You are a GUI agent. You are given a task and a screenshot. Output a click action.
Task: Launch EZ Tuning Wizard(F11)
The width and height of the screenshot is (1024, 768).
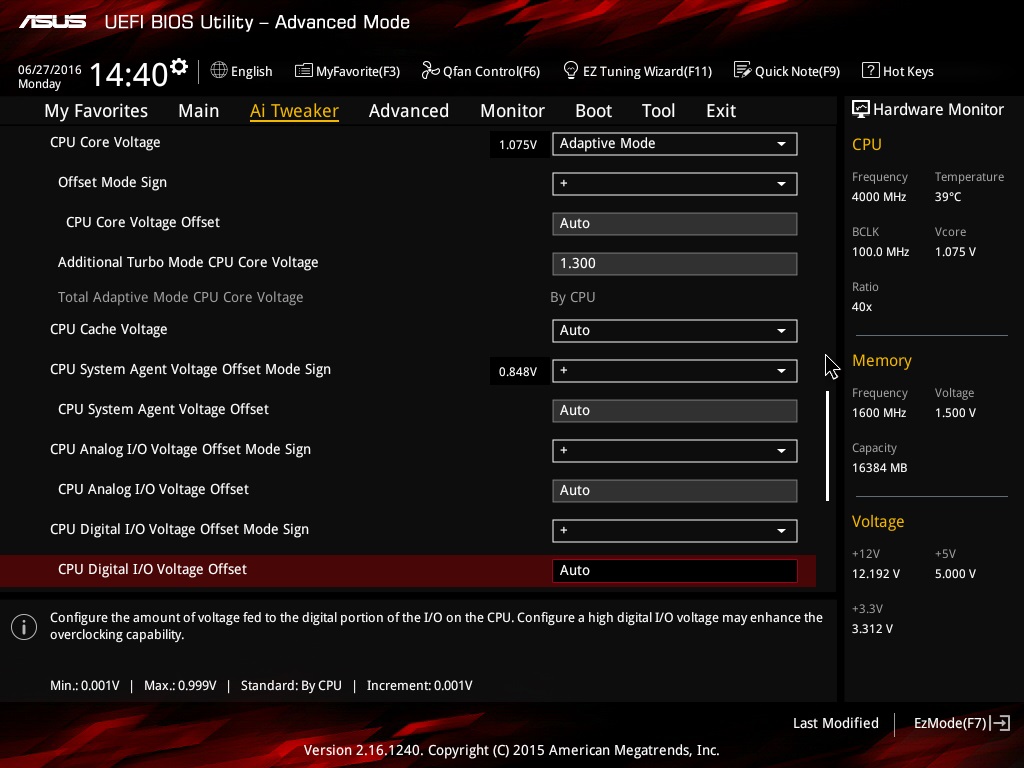pos(637,71)
